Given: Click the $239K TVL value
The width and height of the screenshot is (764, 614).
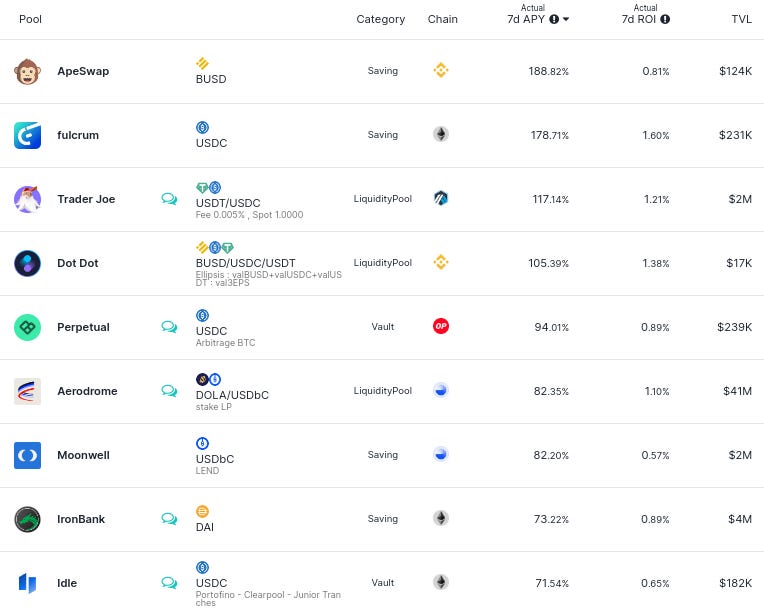Looking at the screenshot, I should click(x=735, y=327).
